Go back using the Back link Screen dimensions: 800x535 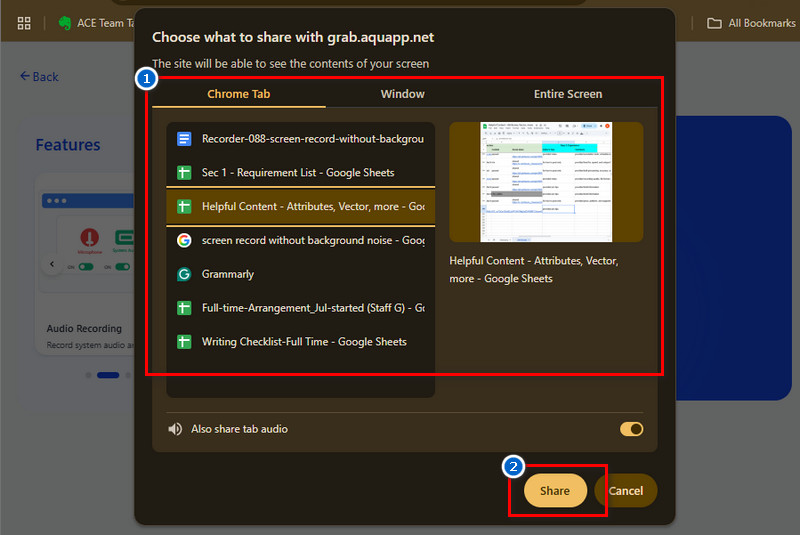[x=39, y=77]
